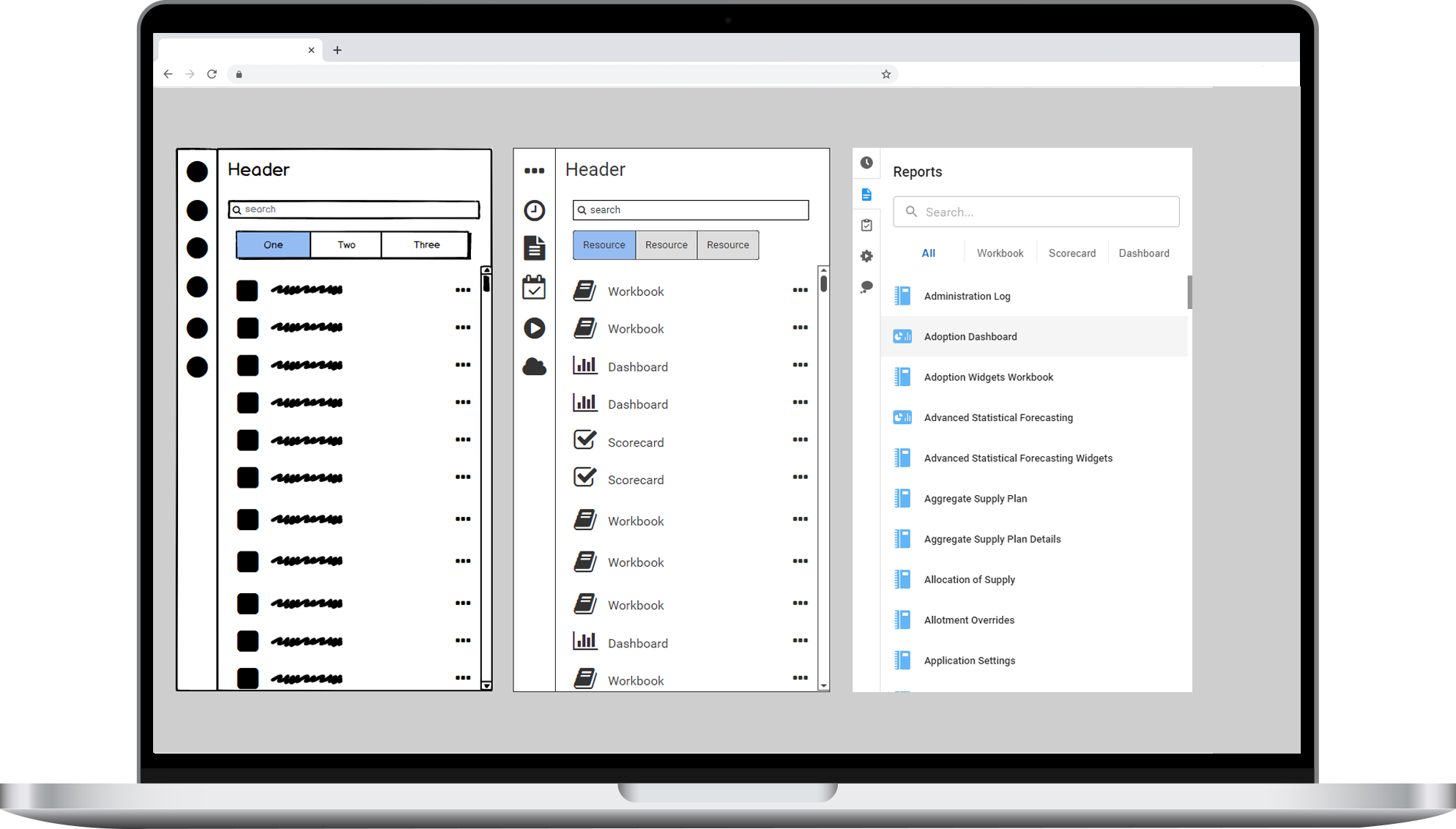Image resolution: width=1456 pixels, height=829 pixels.
Task: Click the gear settings icon in Reports sidebar
Action: (x=866, y=256)
